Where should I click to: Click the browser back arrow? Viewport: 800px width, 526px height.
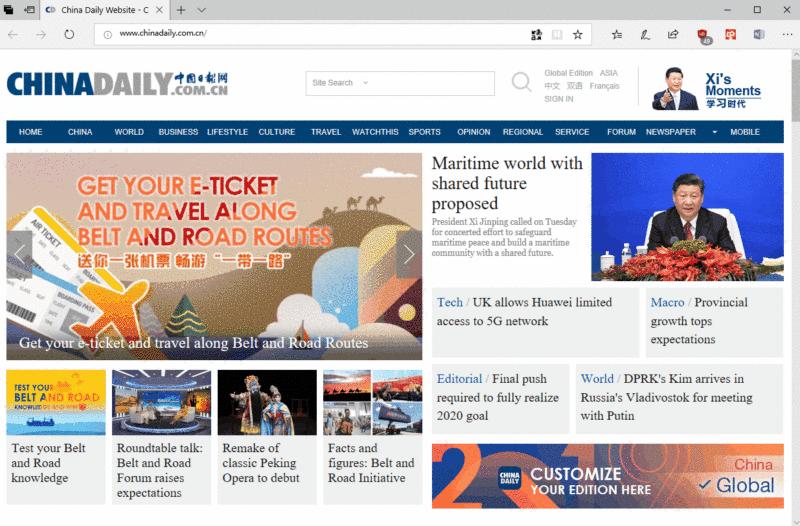(13, 35)
